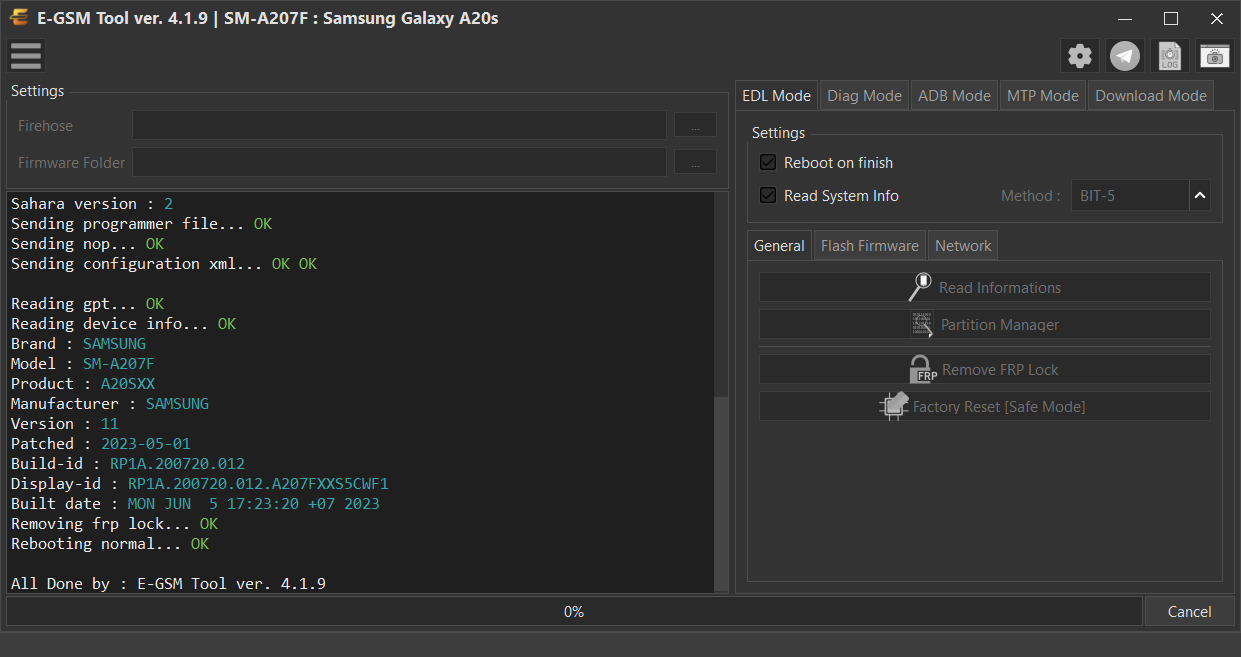Viewport: 1241px width, 657px height.
Task: Switch to Download Mode tab
Action: click(1151, 95)
